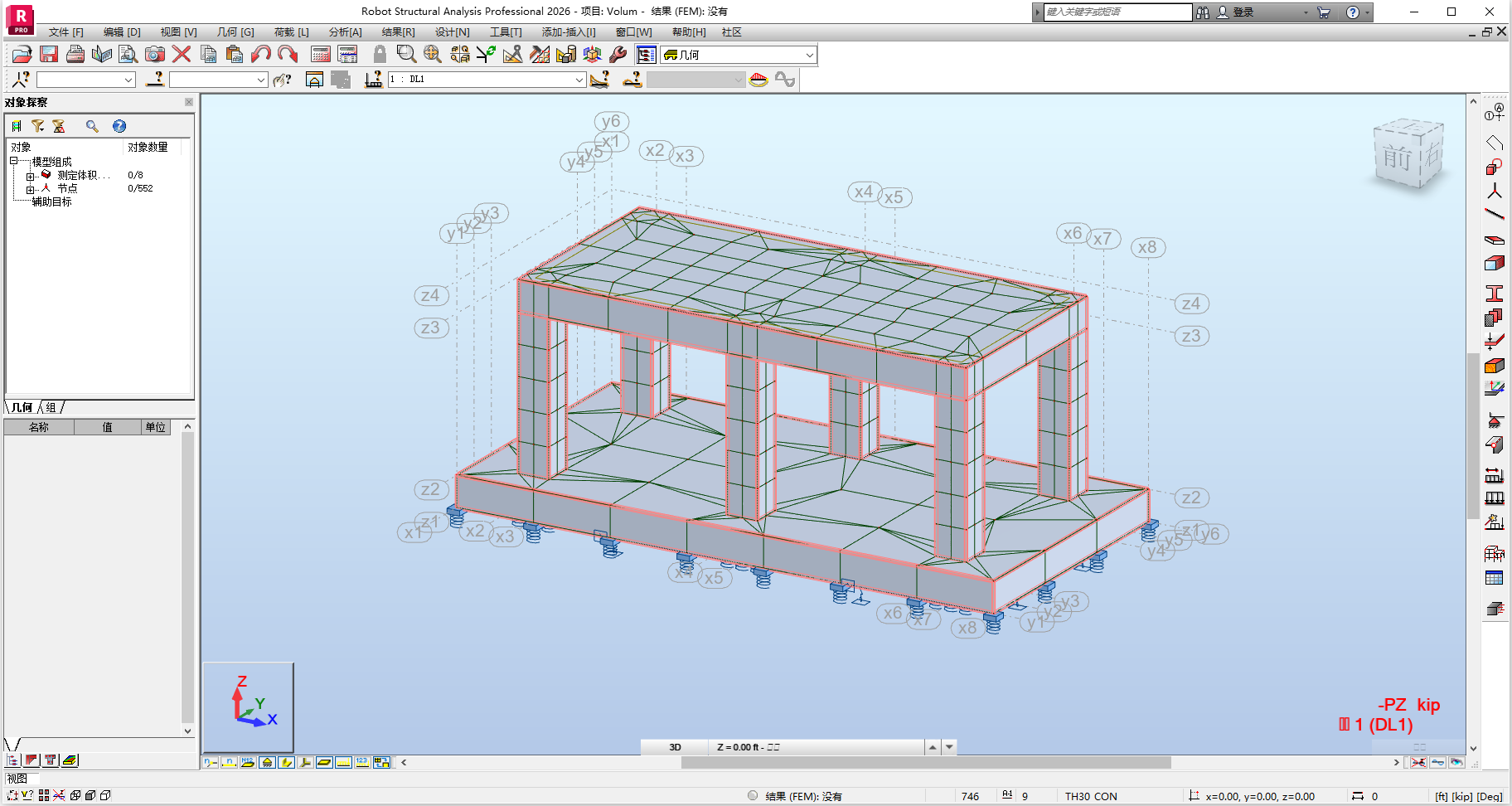Viewport: 1512px width, 806px height.
Task: Toggle the support symbols display button
Action: pyautogui.click(x=267, y=762)
